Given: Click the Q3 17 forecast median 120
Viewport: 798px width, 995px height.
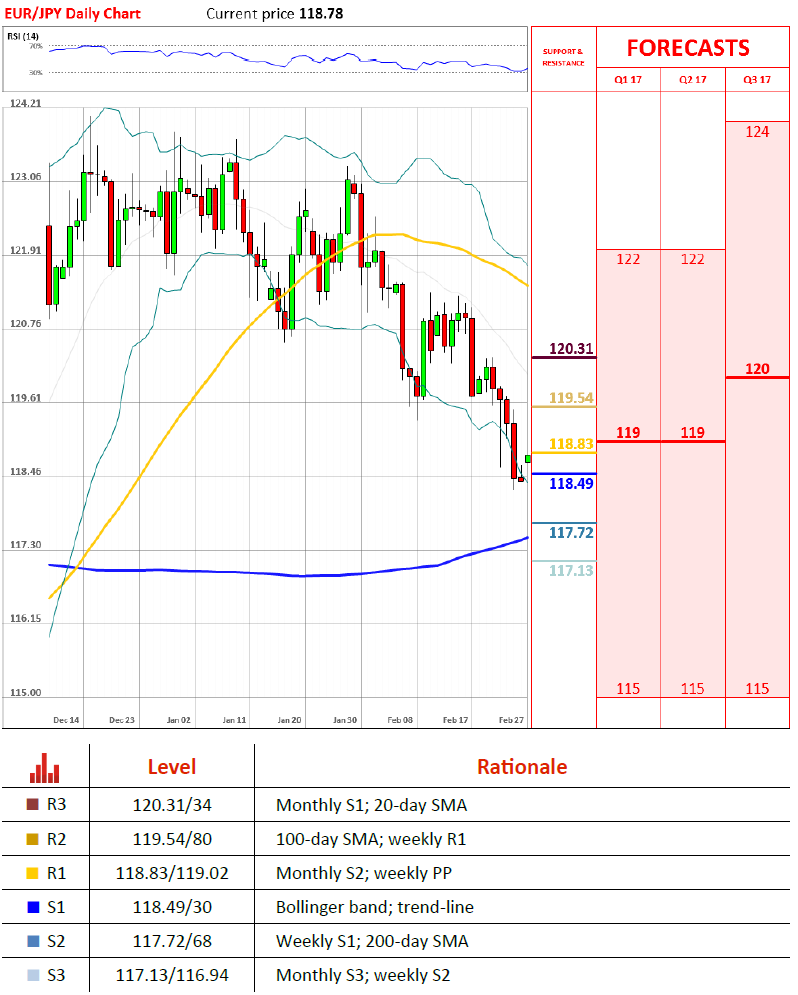Looking at the screenshot, I should (x=757, y=369).
